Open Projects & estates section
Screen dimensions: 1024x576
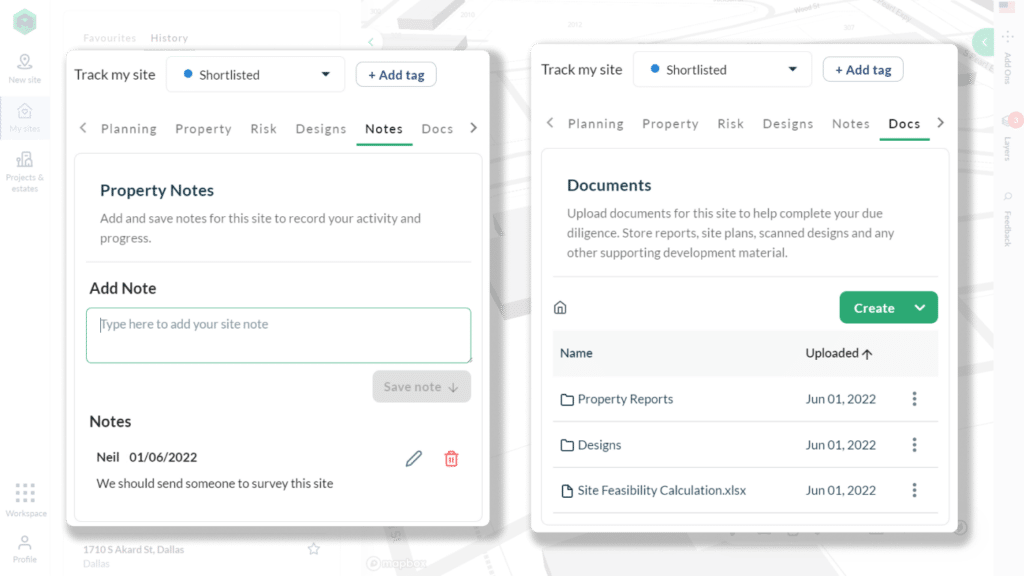coord(24,171)
